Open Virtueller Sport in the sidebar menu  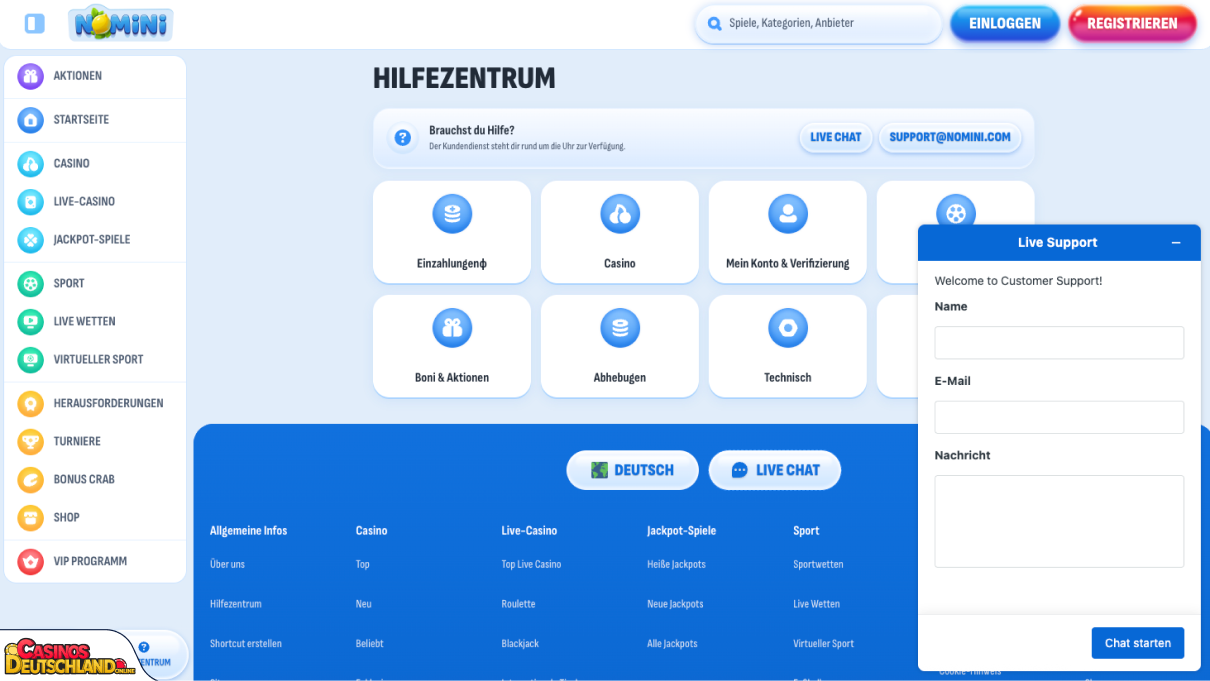(98, 360)
